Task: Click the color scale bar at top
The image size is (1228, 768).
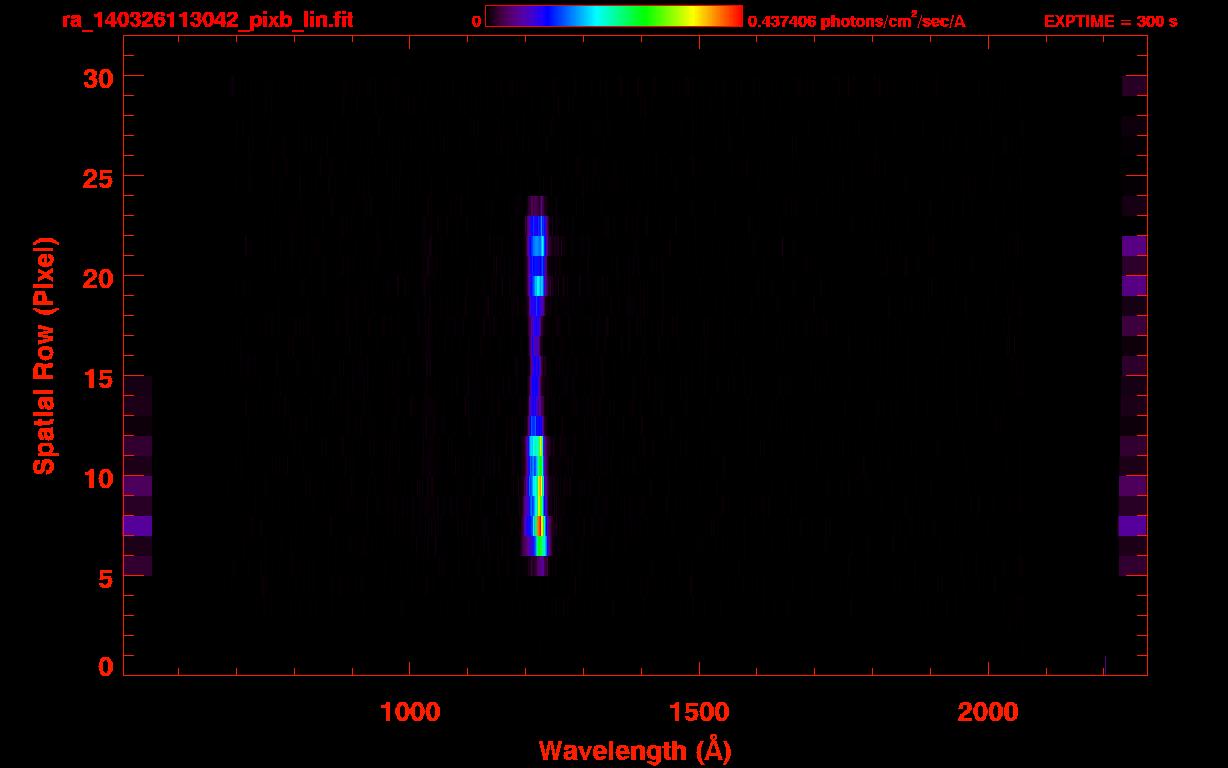Action: 614,17
